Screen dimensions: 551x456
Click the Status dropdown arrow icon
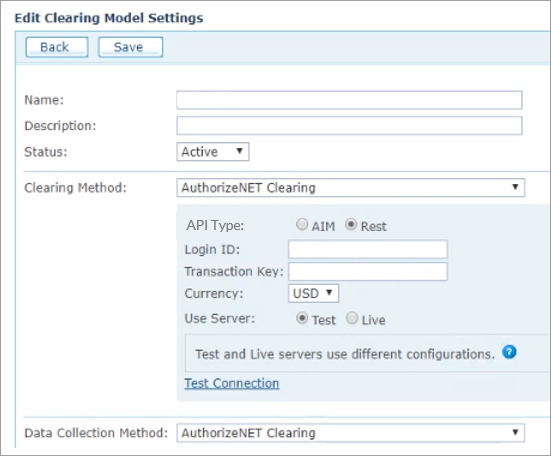240,151
